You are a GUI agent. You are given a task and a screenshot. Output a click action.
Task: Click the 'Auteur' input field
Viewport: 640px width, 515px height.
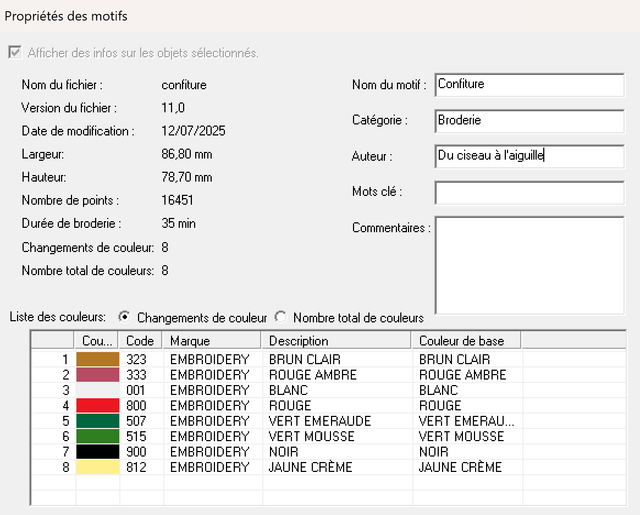528,156
